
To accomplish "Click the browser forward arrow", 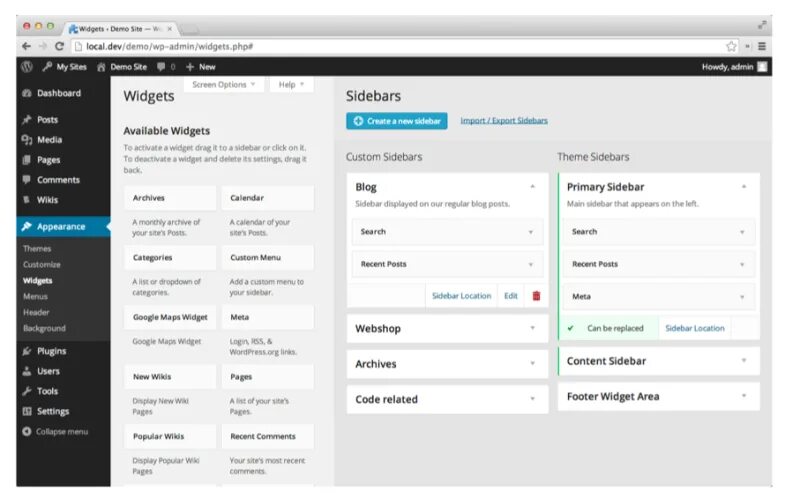I will click(43, 46).
